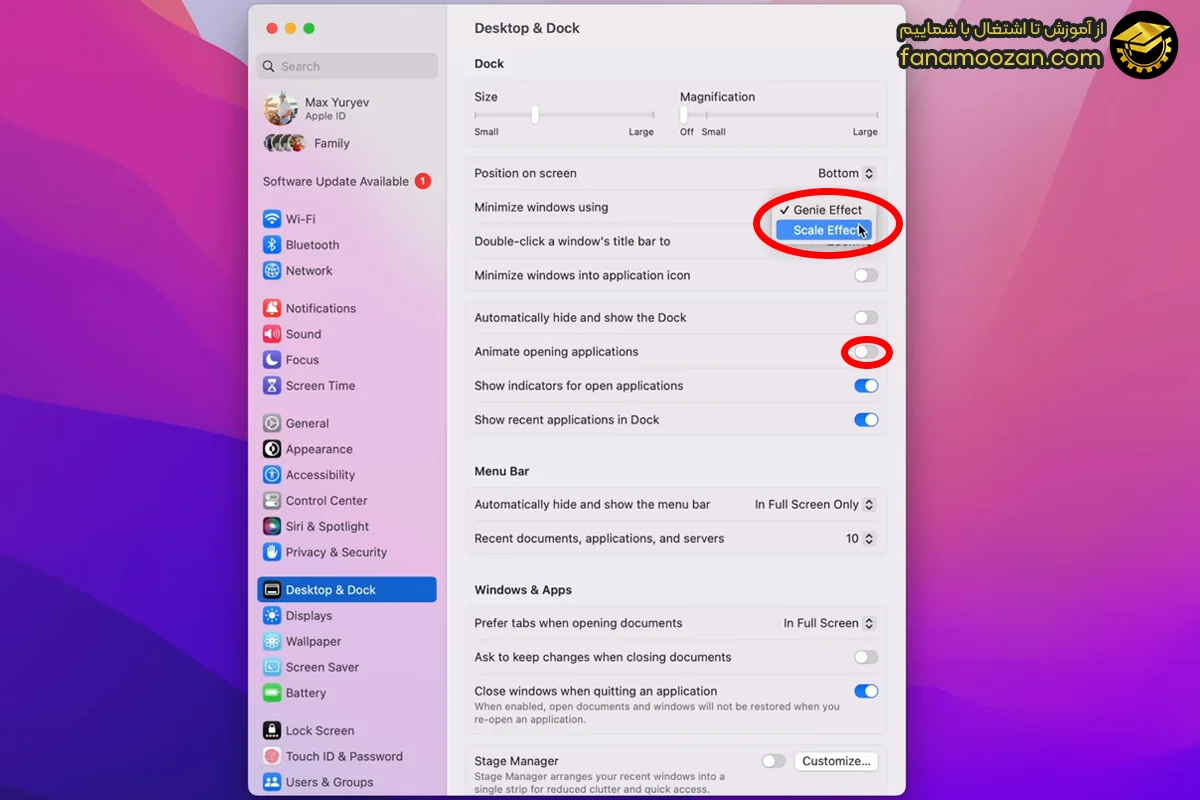Open the Screen Time hourglass icon
Screen dimensions: 1200x800
click(x=272, y=386)
